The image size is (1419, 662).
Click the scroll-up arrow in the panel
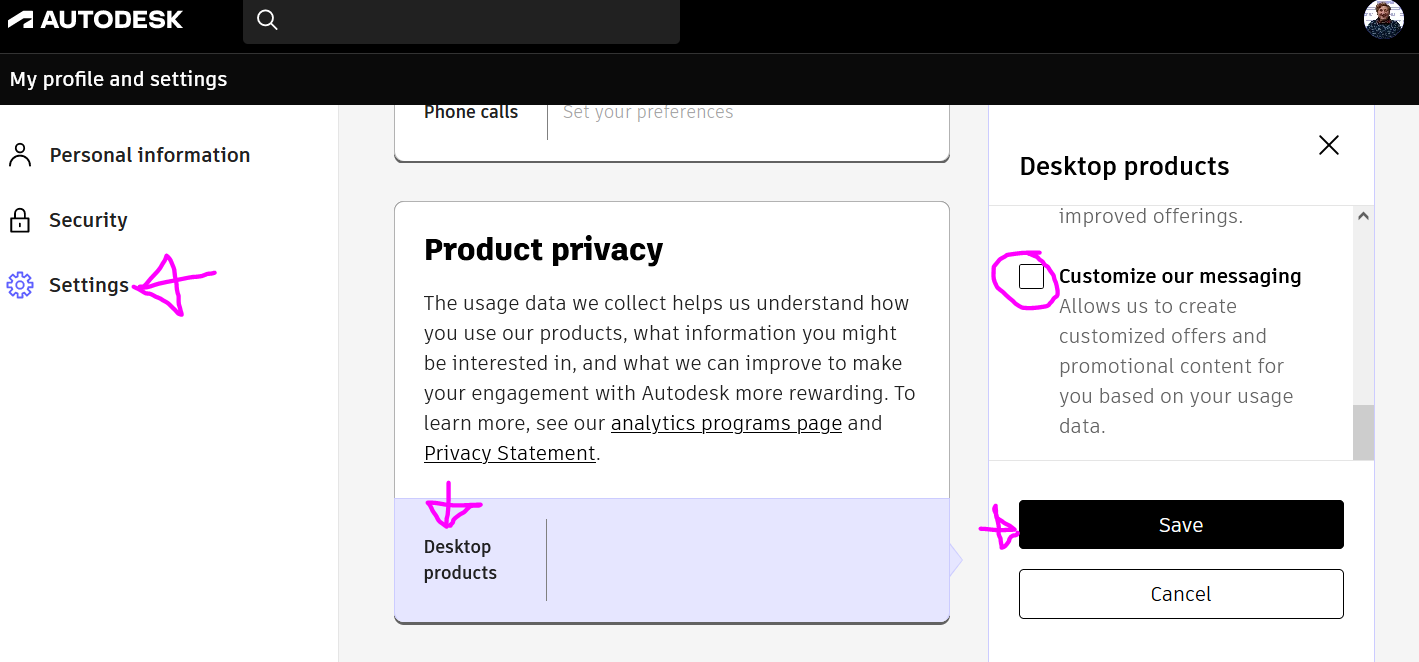pos(1363,215)
